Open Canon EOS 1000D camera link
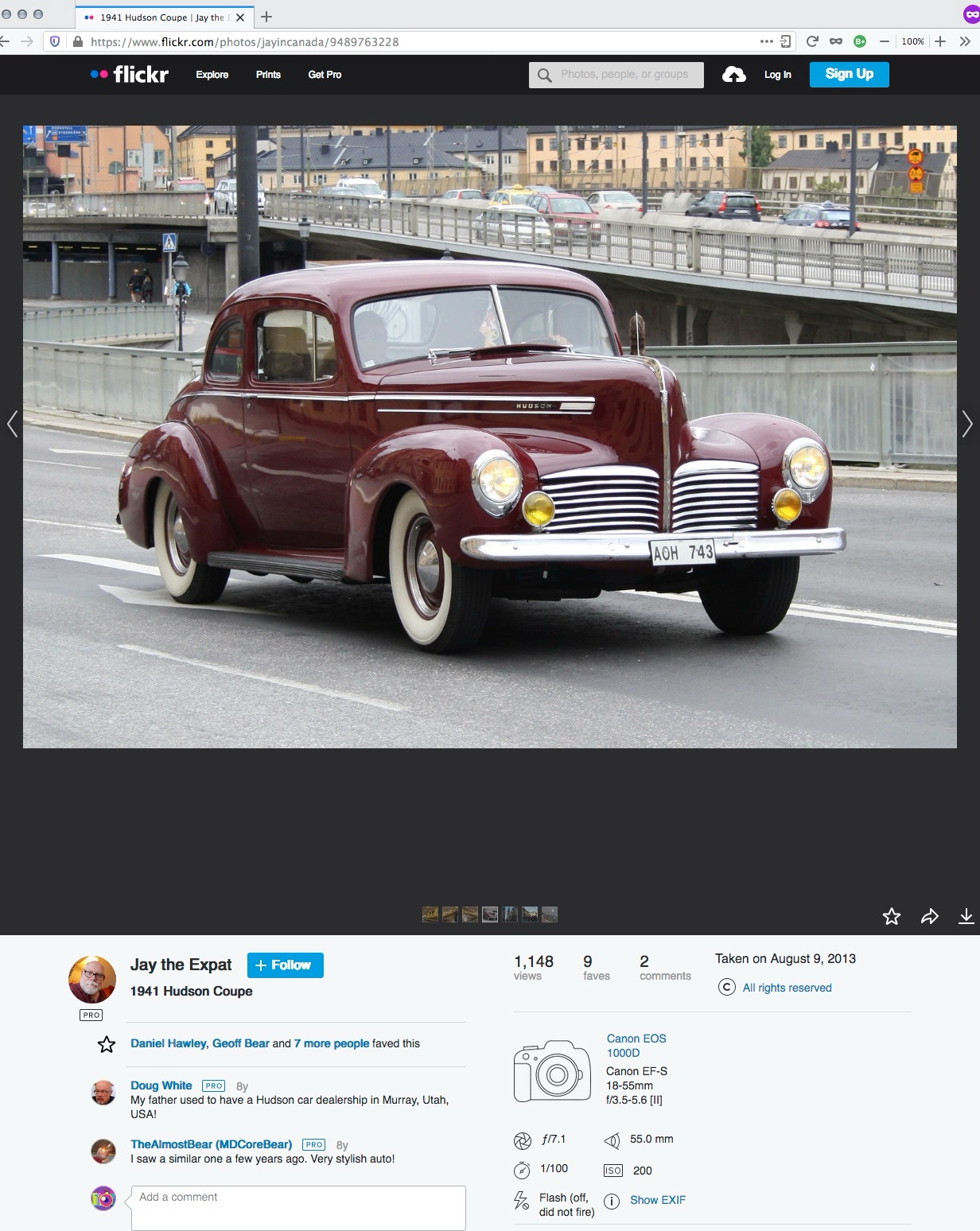The image size is (980, 1231). [636, 1046]
